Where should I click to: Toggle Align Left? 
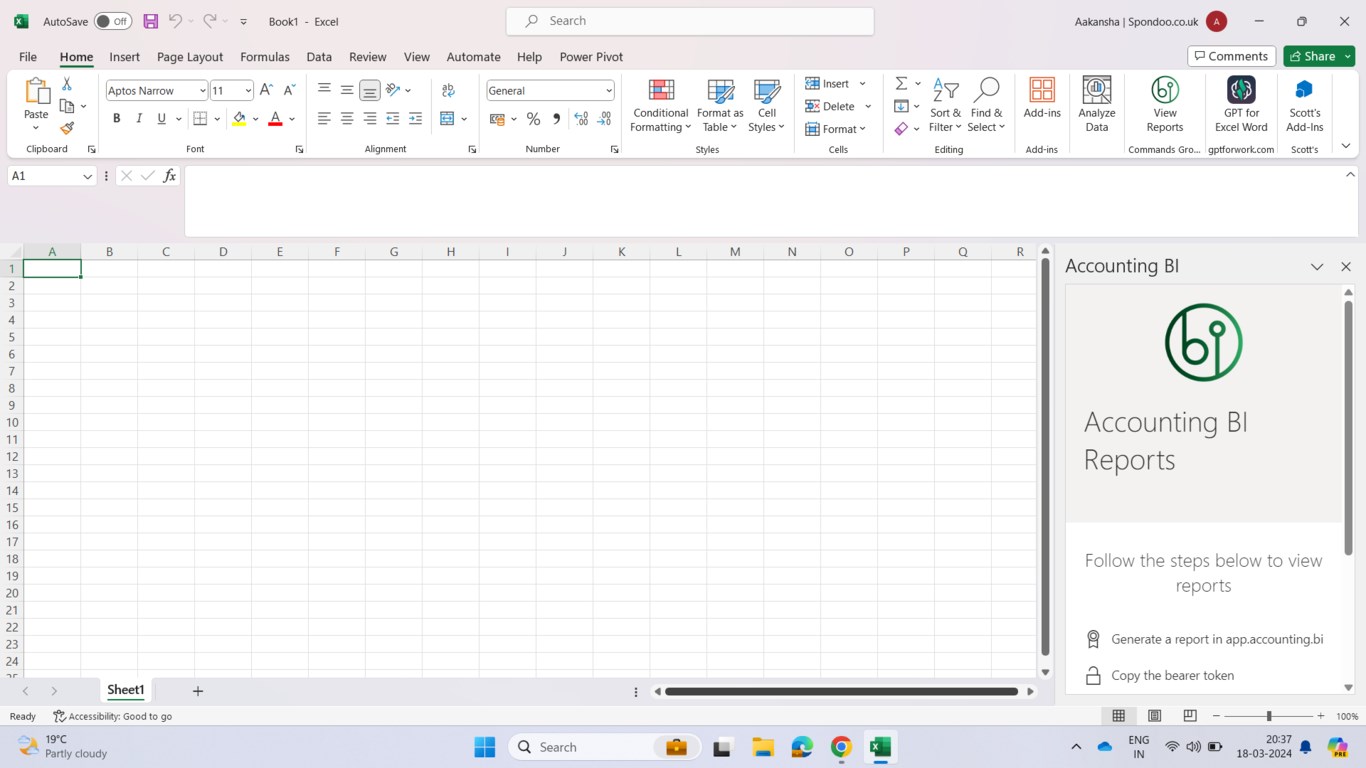click(x=324, y=119)
